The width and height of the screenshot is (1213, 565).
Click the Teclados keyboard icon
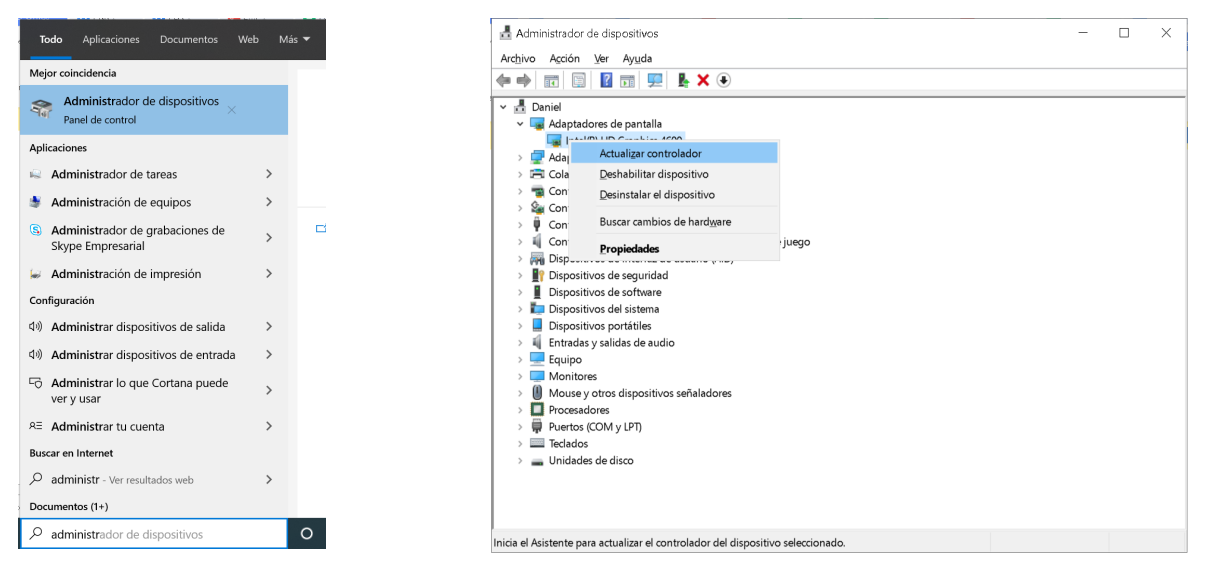pyautogui.click(x=537, y=443)
